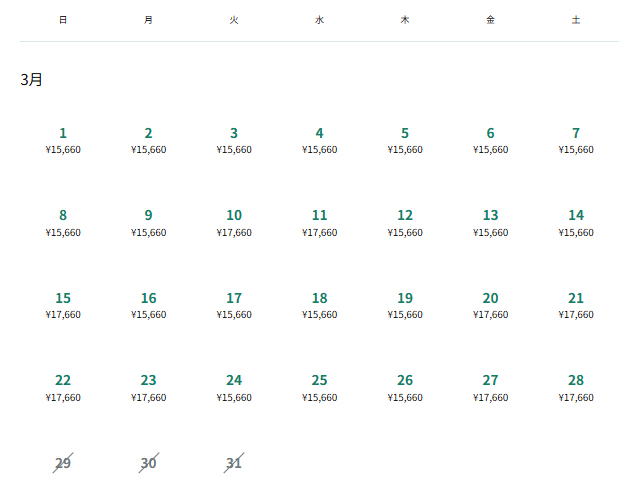Select March 1 priced ¥15,660
Viewport: 631px width, 502px height.
(x=63, y=140)
